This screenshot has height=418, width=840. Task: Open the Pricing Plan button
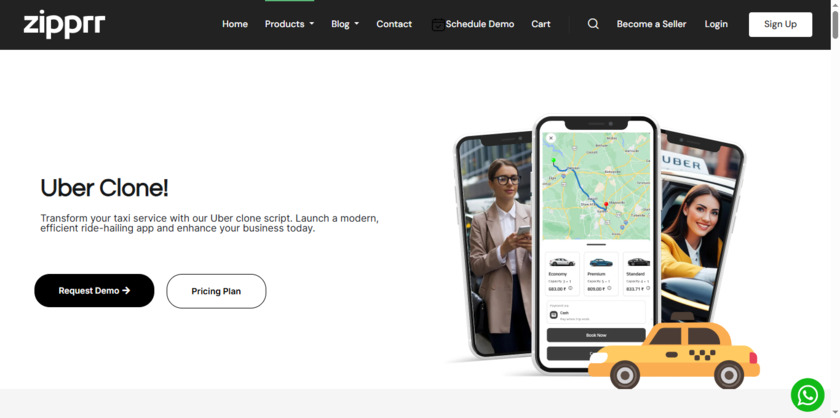tap(216, 291)
